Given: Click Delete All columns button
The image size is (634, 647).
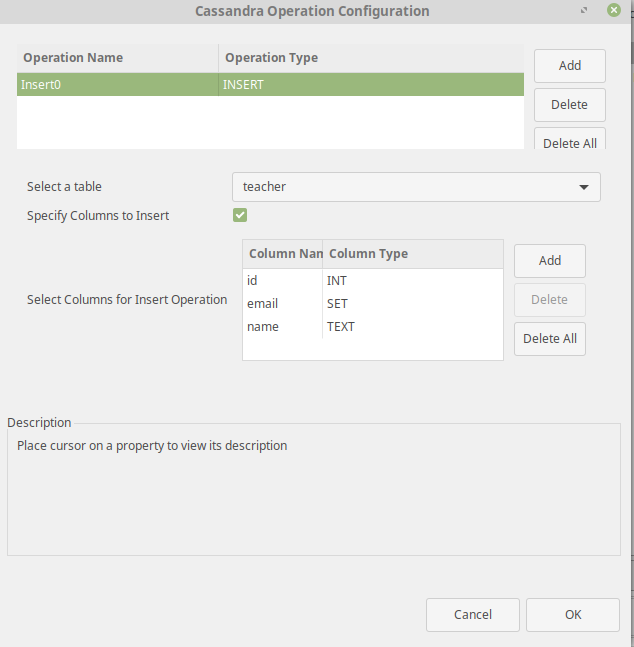Looking at the screenshot, I should [549, 339].
